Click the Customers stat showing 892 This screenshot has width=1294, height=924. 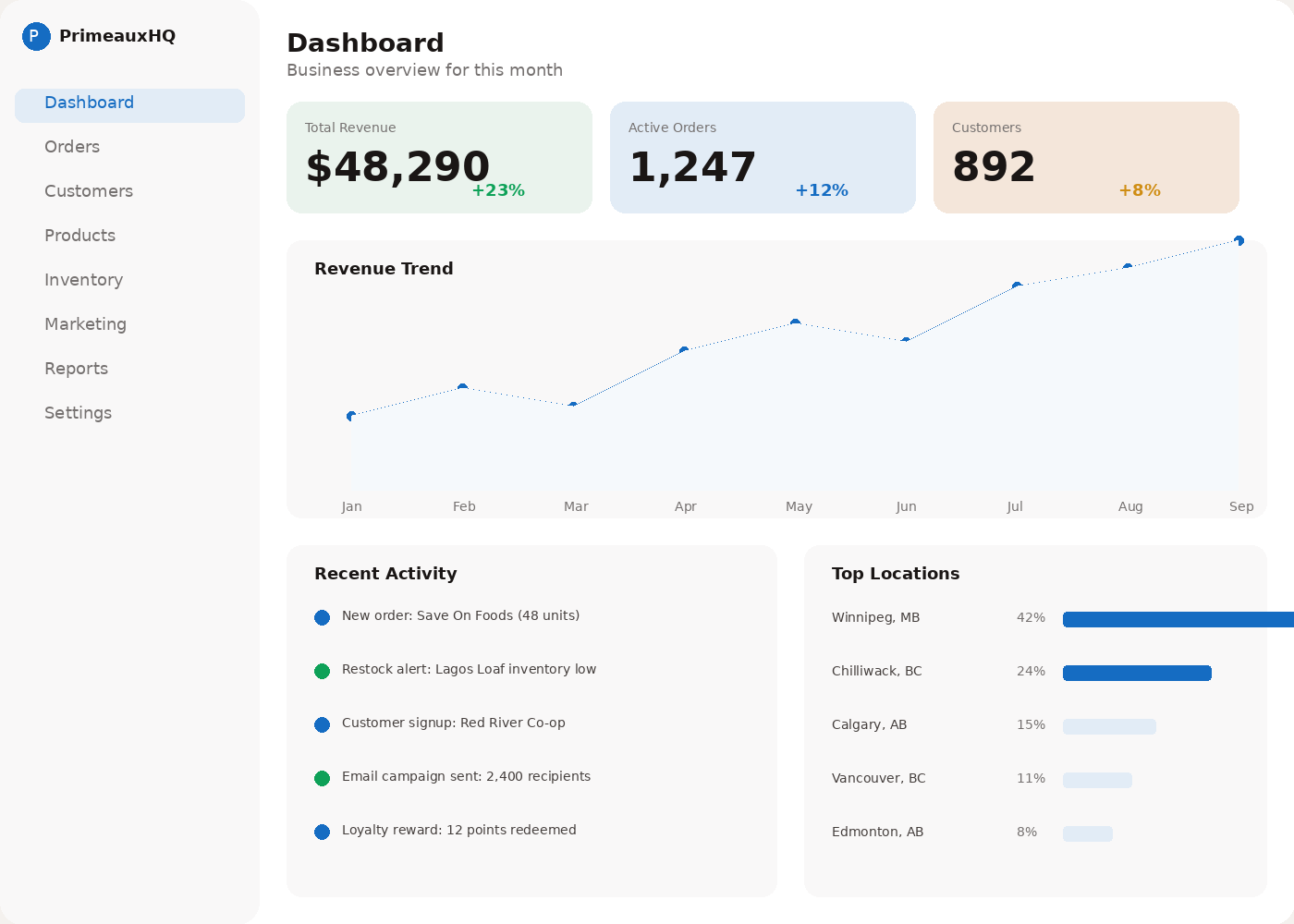pos(1086,157)
